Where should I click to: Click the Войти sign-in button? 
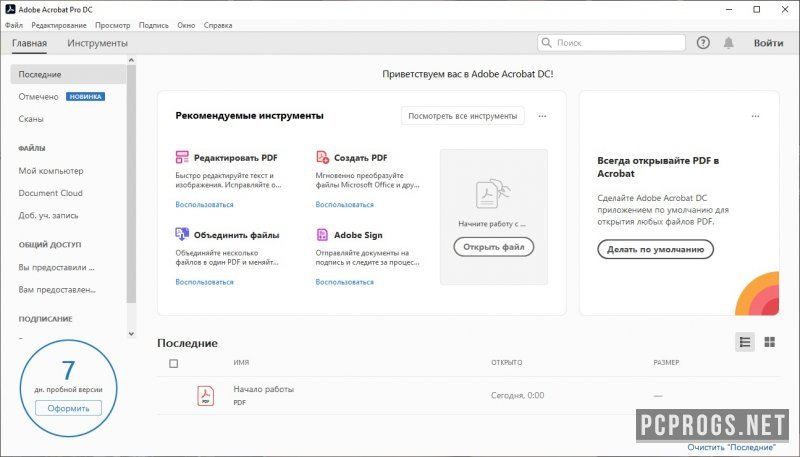pos(768,43)
